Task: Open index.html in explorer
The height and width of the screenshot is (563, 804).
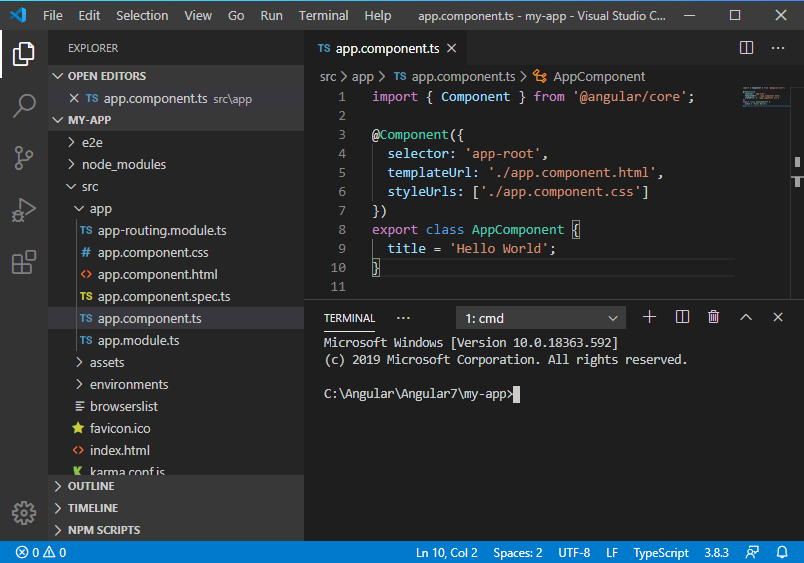Action: 176,450
